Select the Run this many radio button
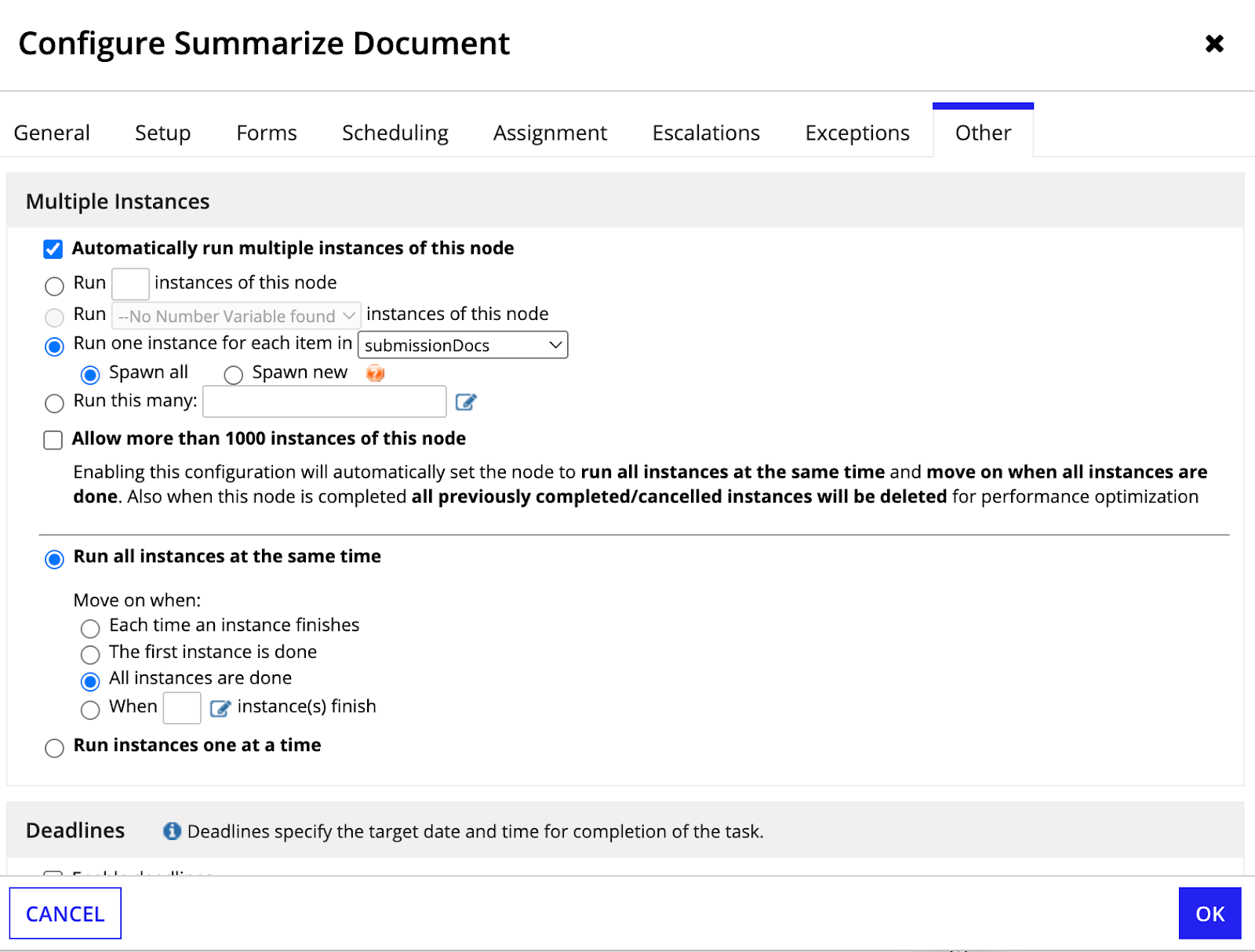This screenshot has width=1255, height=952. point(54,404)
